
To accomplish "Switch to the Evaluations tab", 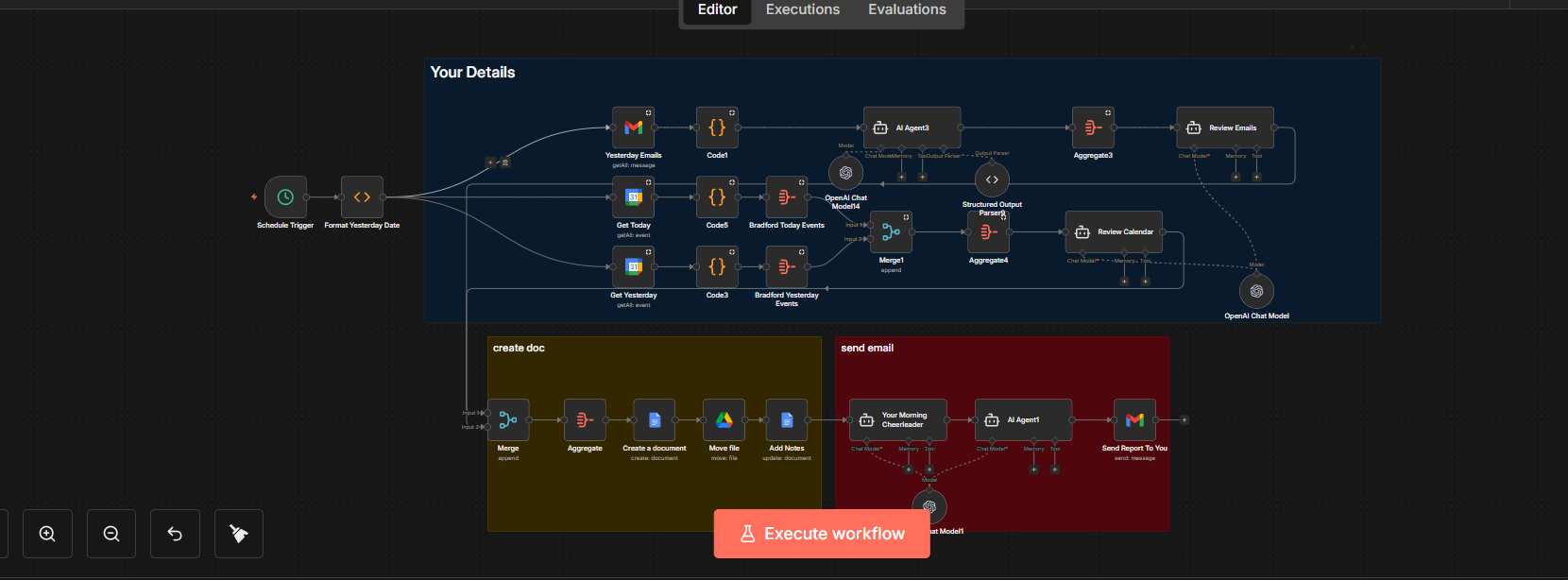I will [907, 9].
